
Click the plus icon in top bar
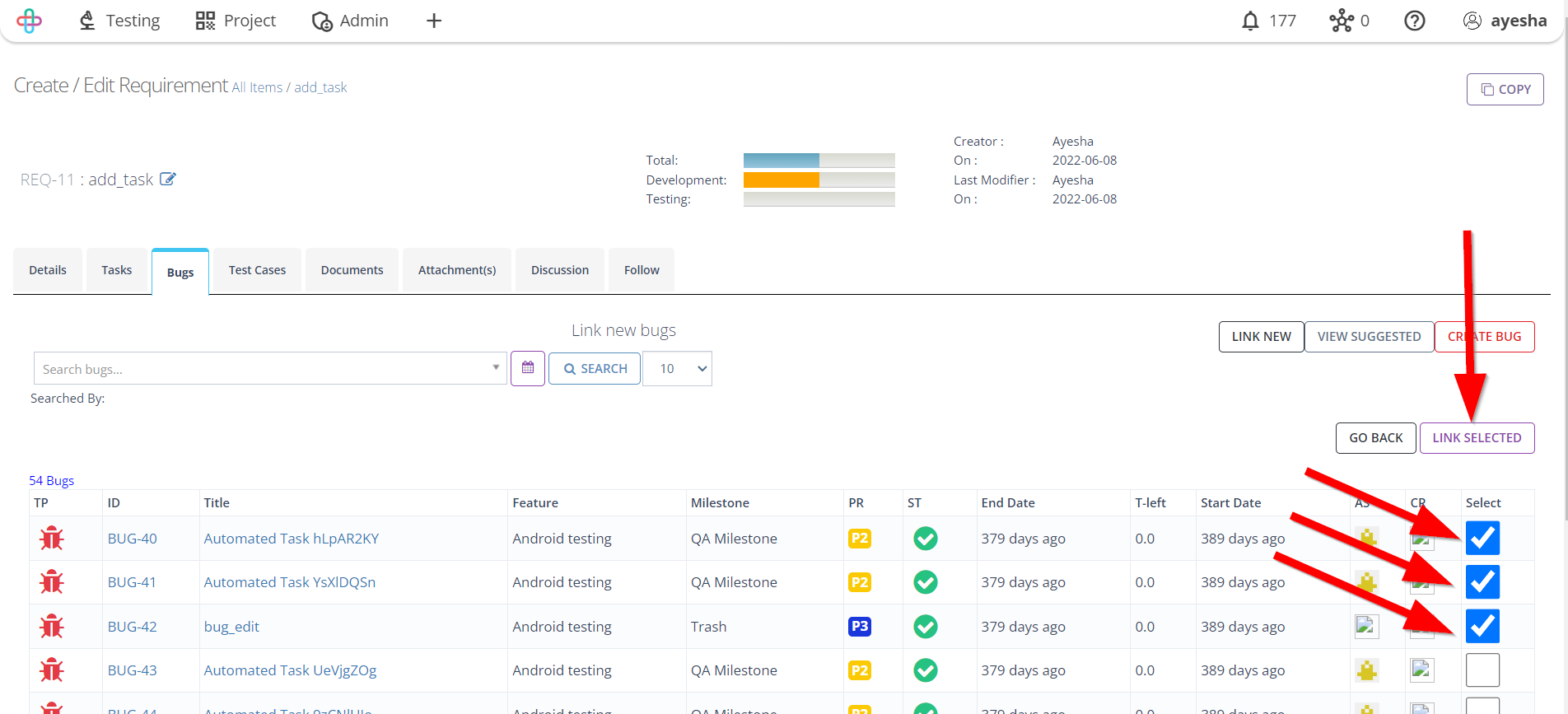click(434, 21)
